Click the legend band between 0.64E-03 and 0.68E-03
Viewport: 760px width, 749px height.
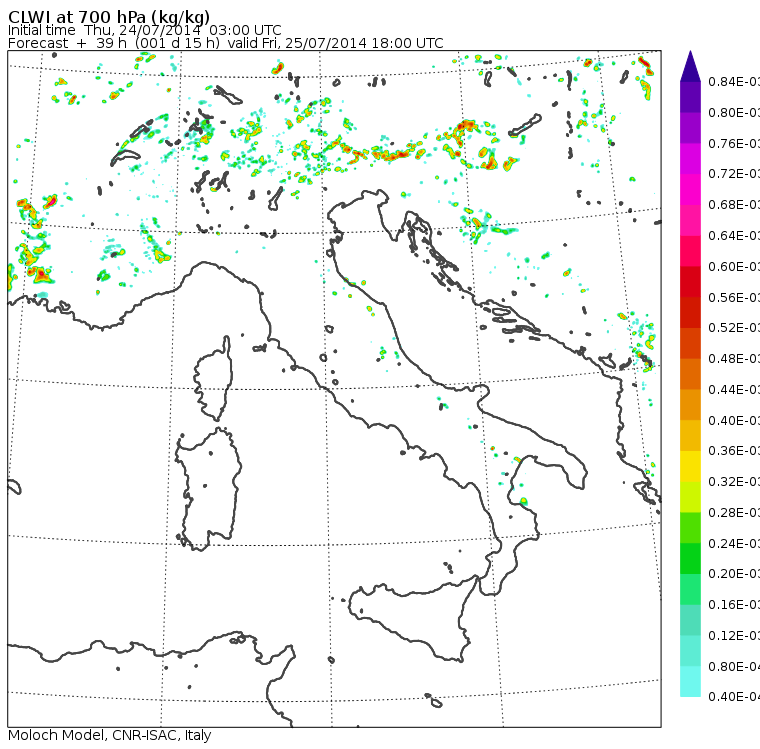(690, 220)
